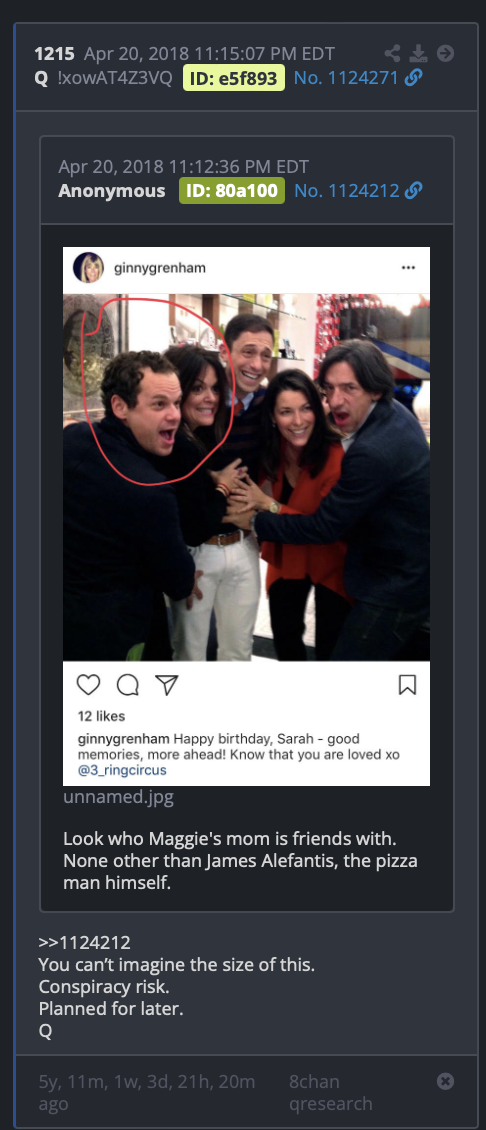486x1130 pixels.
Task: Open post link No. 1124271
Action: (x=346, y=78)
